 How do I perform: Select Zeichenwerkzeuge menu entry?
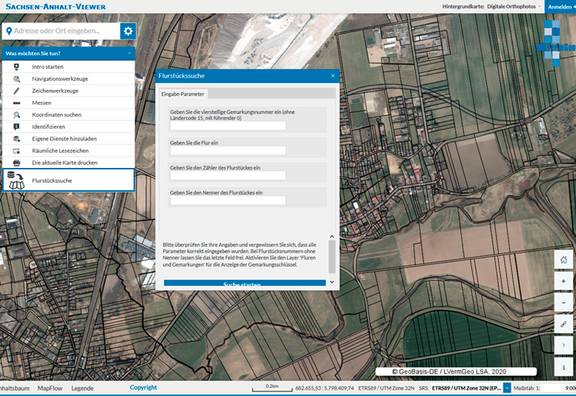pos(69,91)
